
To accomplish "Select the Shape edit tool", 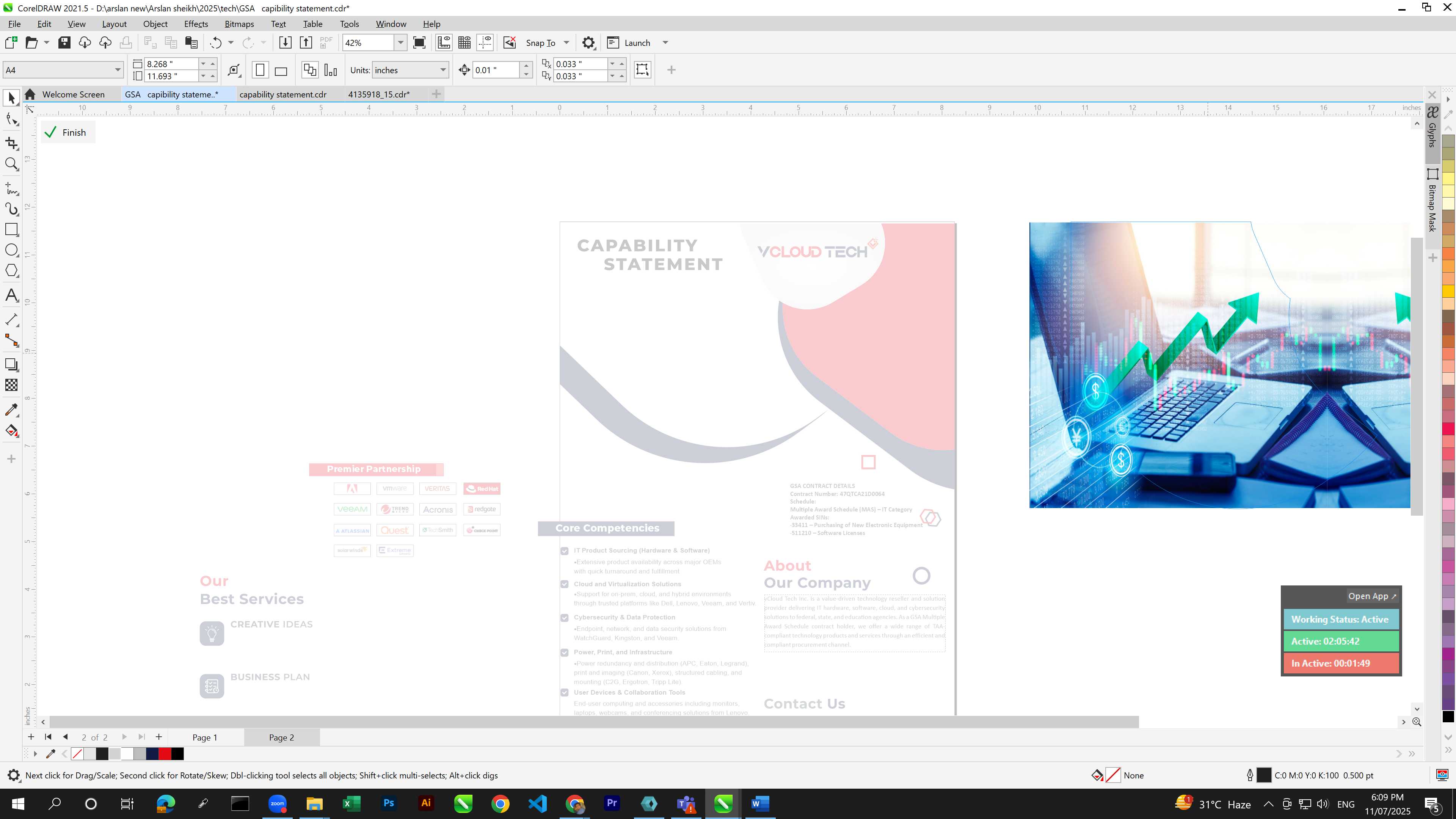I will tap(11, 119).
